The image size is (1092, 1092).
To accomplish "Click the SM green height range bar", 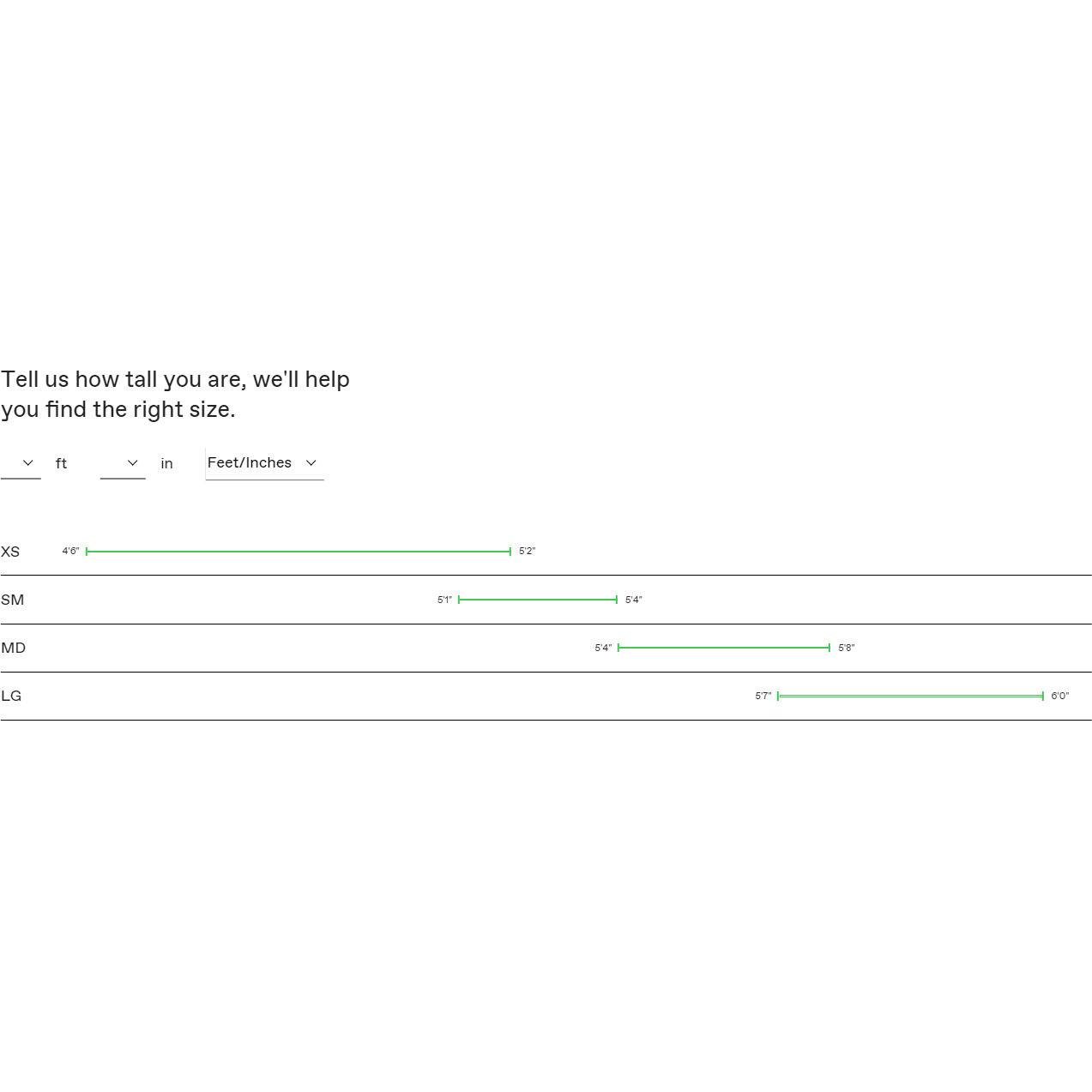I will click(538, 600).
